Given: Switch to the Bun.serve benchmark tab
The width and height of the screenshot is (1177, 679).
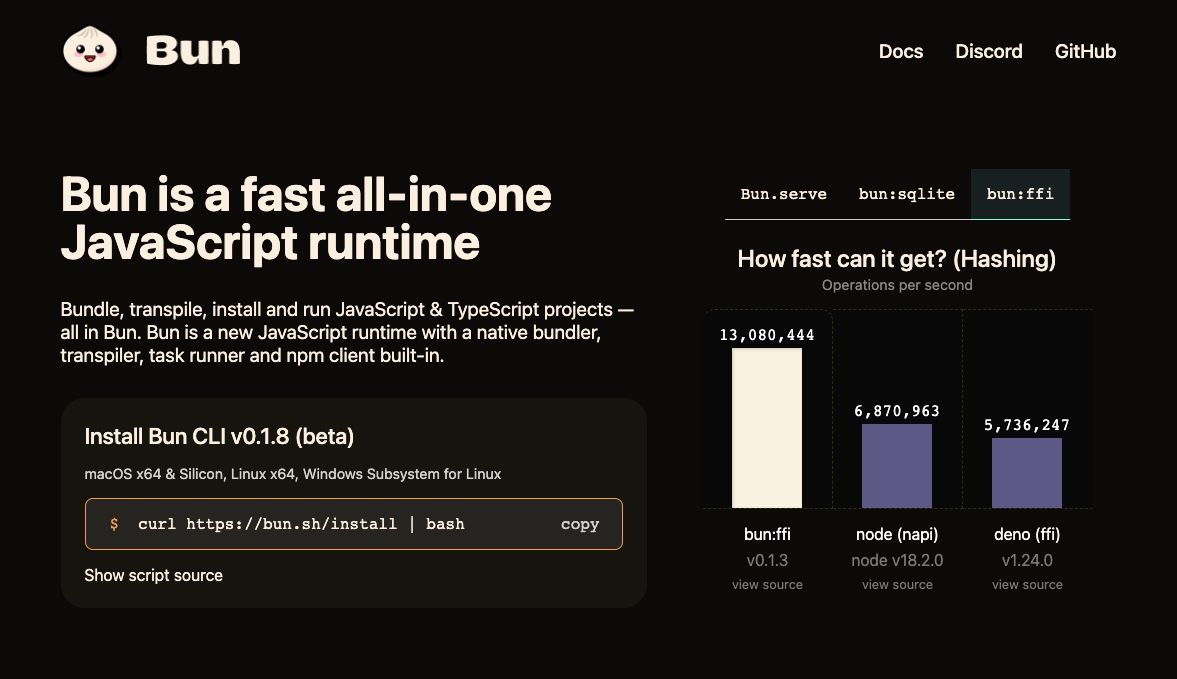Looking at the screenshot, I should coord(784,194).
